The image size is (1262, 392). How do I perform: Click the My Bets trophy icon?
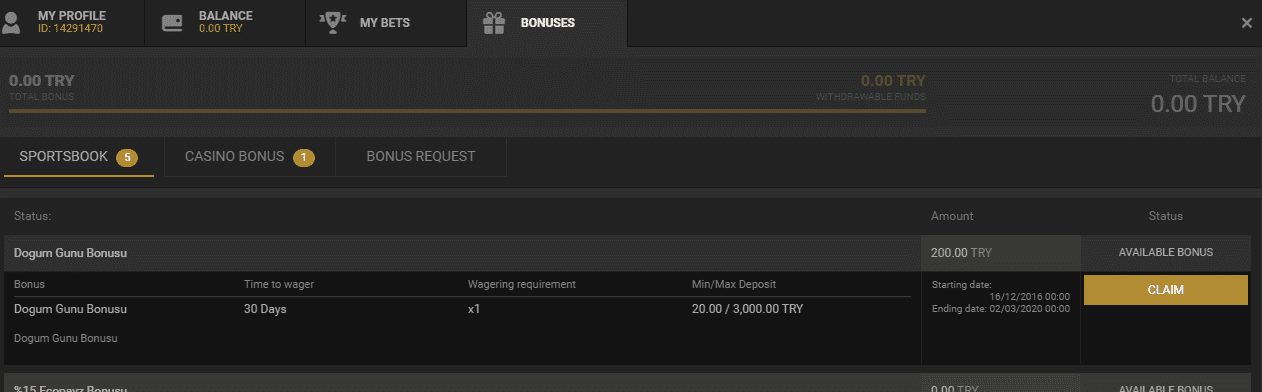333,22
